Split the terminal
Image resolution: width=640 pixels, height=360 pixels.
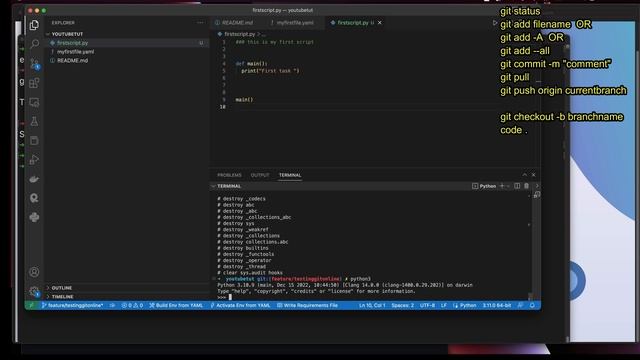pos(517,186)
